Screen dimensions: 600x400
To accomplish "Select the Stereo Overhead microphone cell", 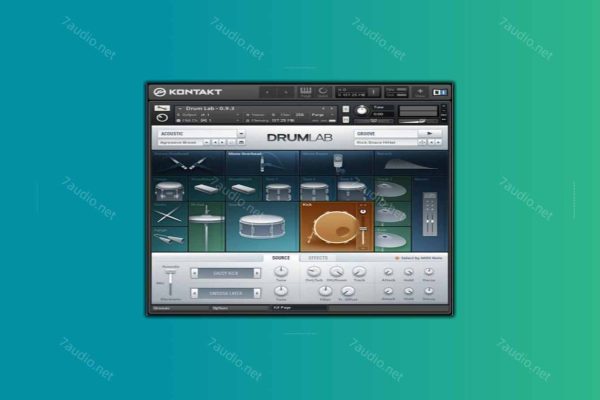I will 189,163.
